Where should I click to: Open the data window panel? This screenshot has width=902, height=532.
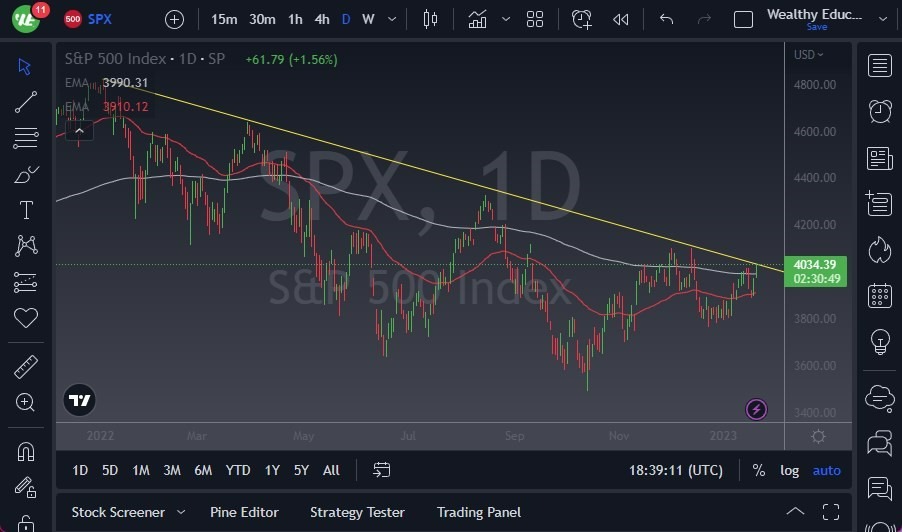[x=880, y=204]
